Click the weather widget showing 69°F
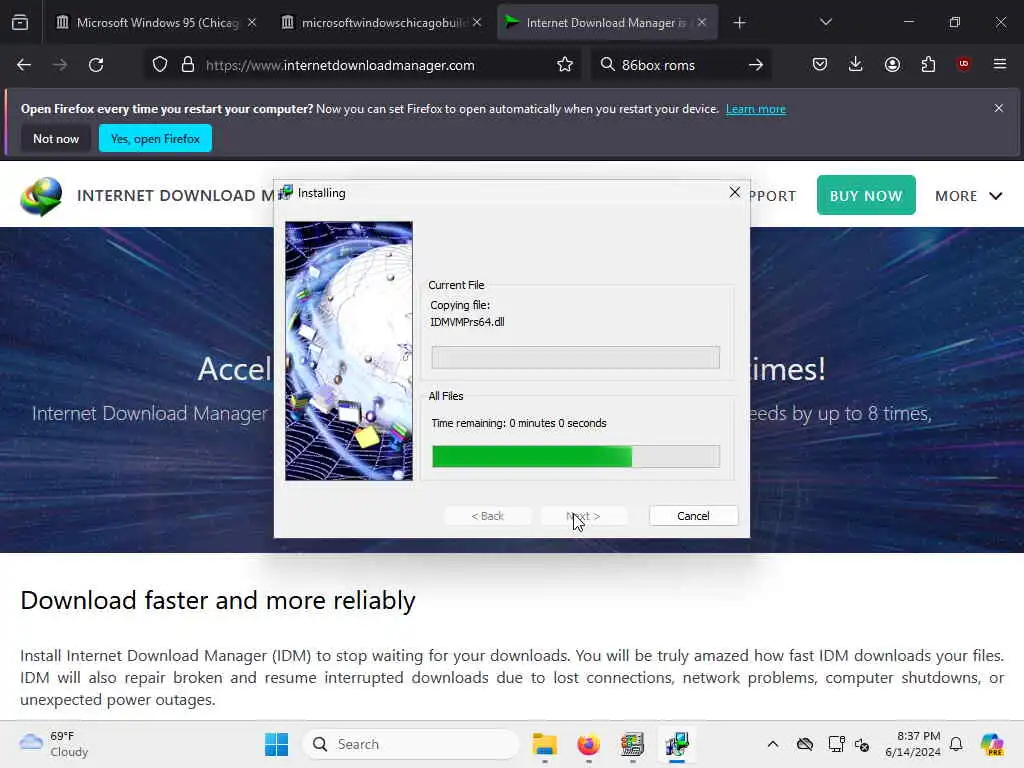The width and height of the screenshot is (1024, 768). point(54,744)
